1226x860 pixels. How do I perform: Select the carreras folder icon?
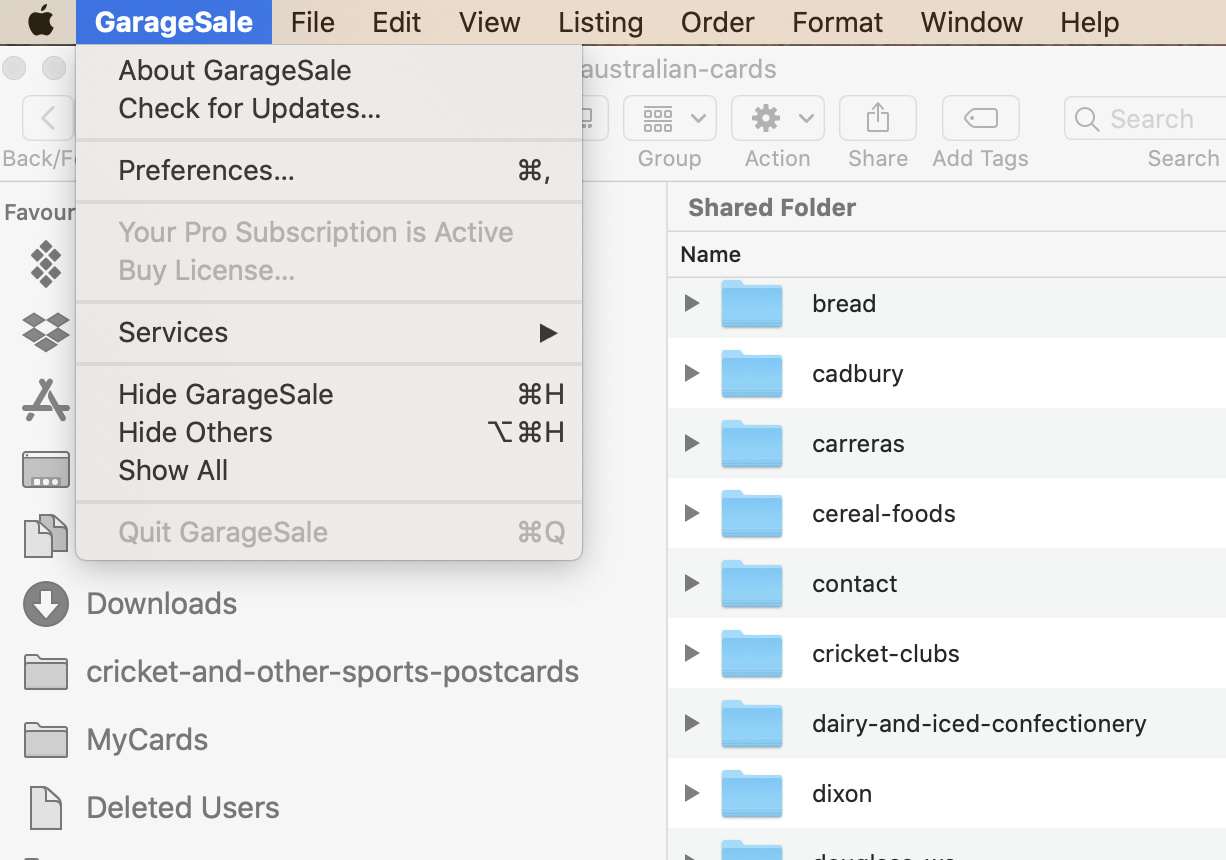752,444
